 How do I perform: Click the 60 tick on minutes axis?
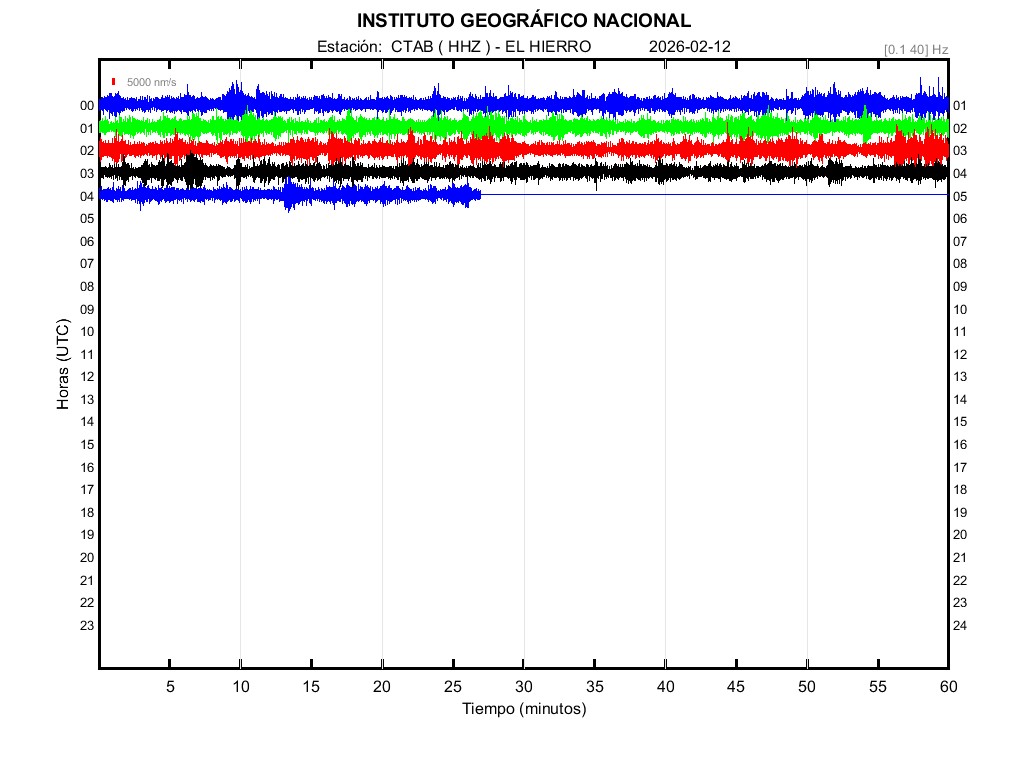[947, 687]
